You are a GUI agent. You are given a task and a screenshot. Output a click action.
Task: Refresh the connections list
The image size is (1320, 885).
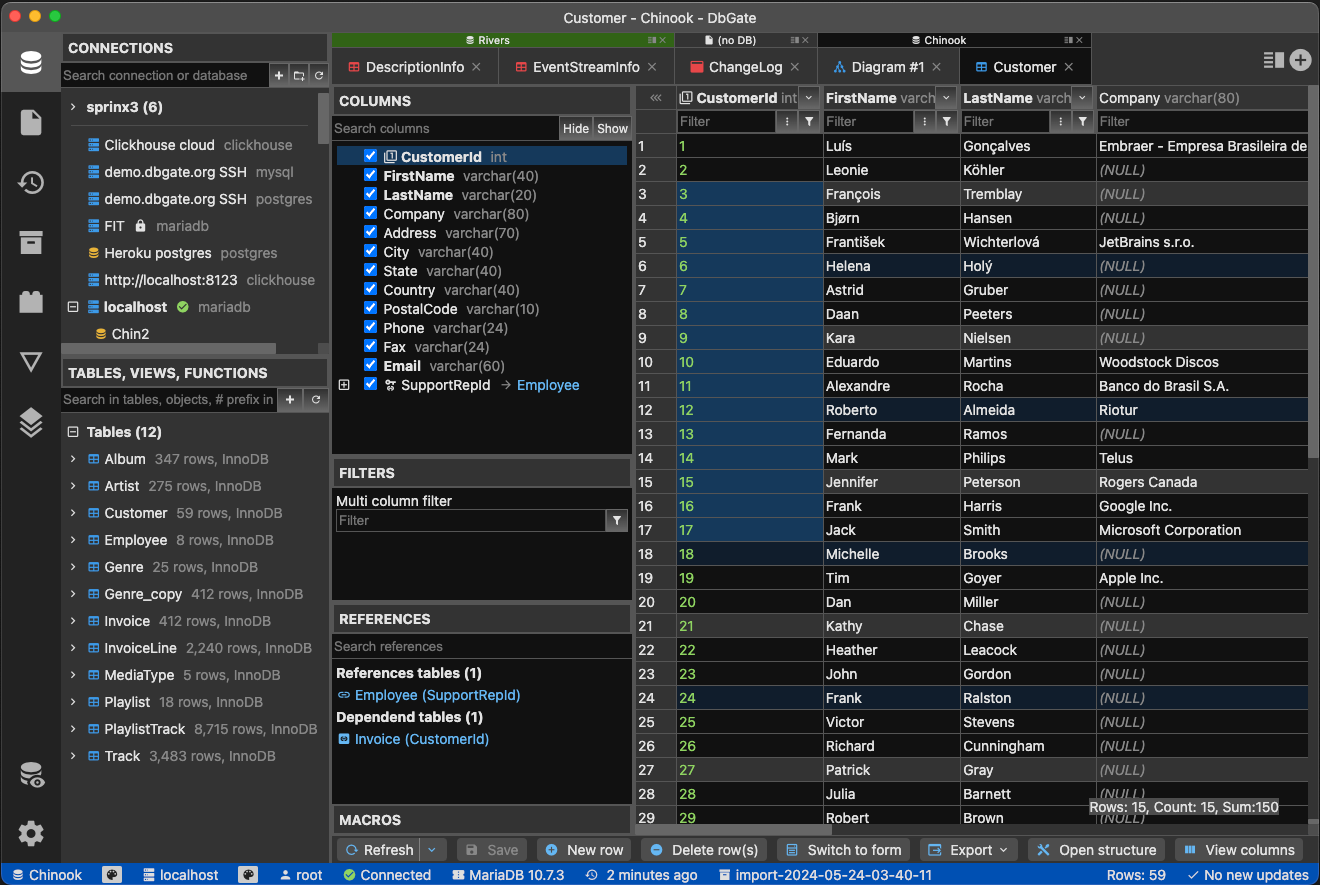tap(319, 75)
